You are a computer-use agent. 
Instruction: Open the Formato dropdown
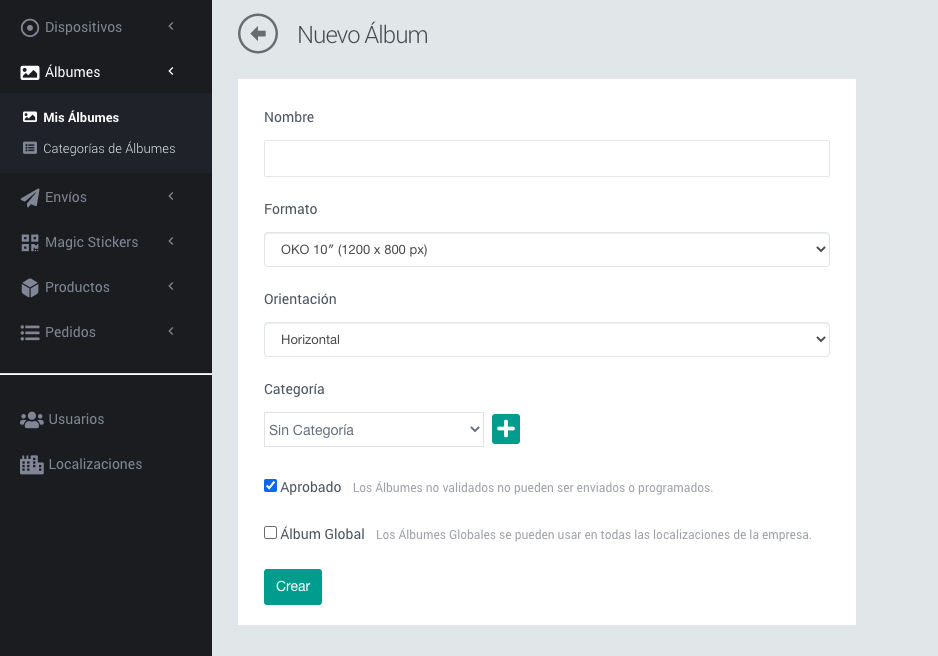tap(546, 249)
